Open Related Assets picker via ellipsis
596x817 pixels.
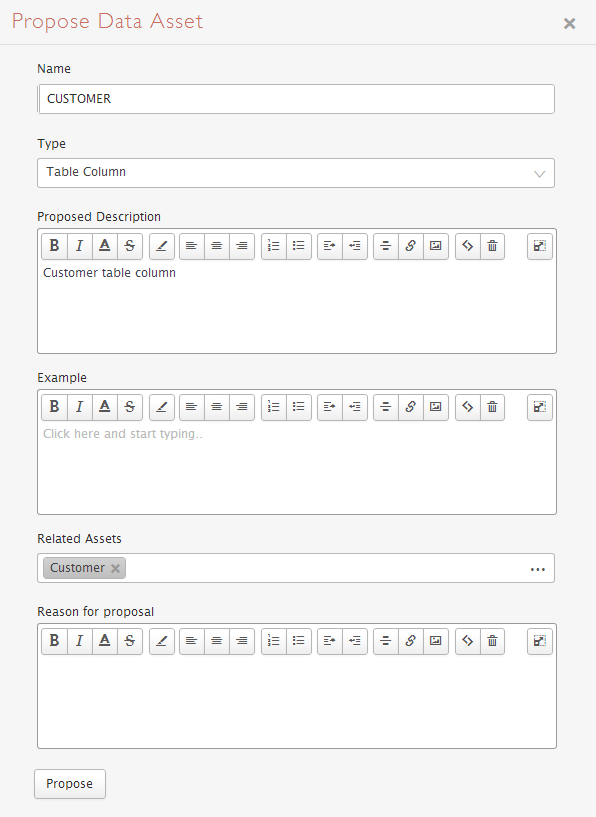coord(538,569)
